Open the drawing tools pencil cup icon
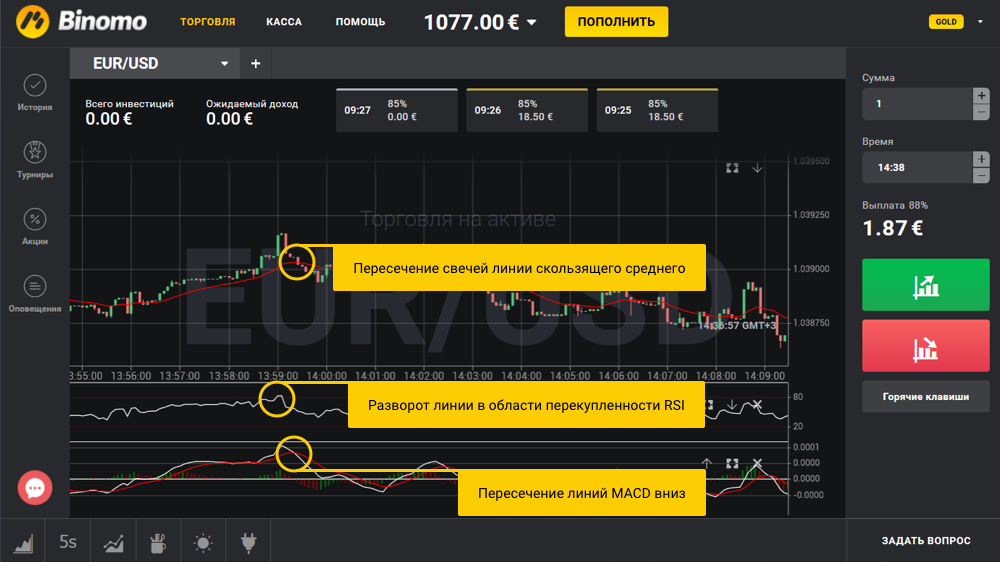1000x562 pixels. pyautogui.click(x=158, y=543)
